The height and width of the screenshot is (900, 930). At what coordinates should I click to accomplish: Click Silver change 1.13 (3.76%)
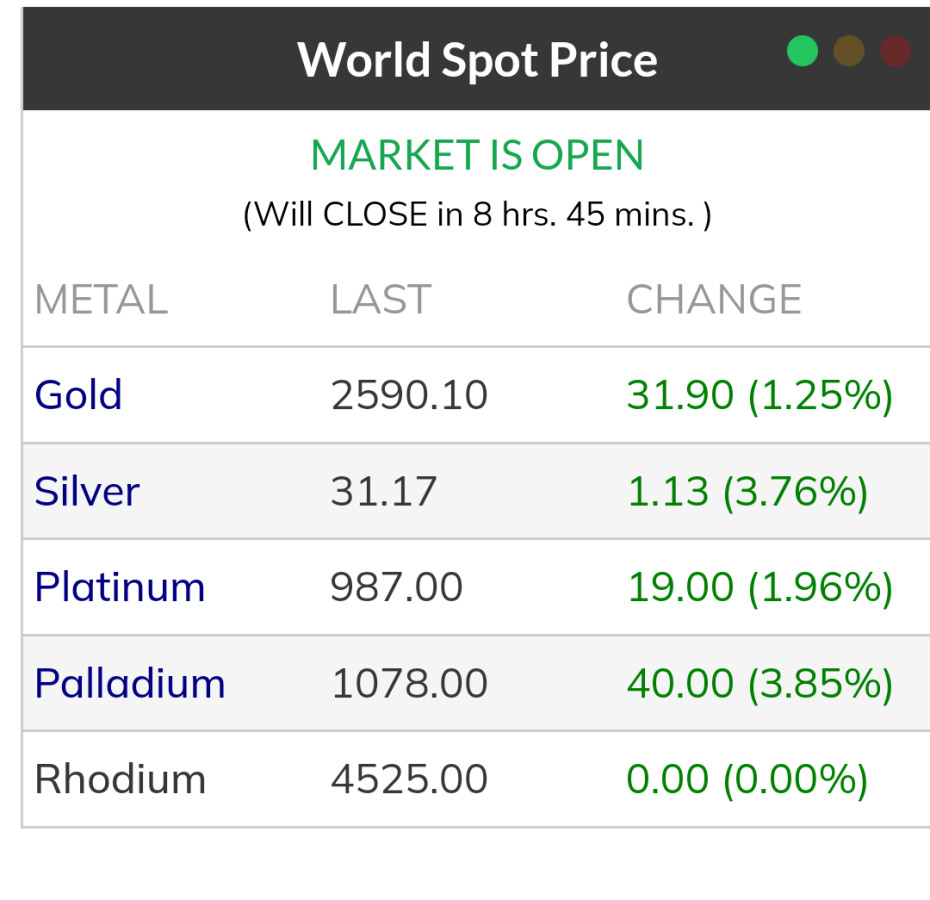[x=747, y=491]
